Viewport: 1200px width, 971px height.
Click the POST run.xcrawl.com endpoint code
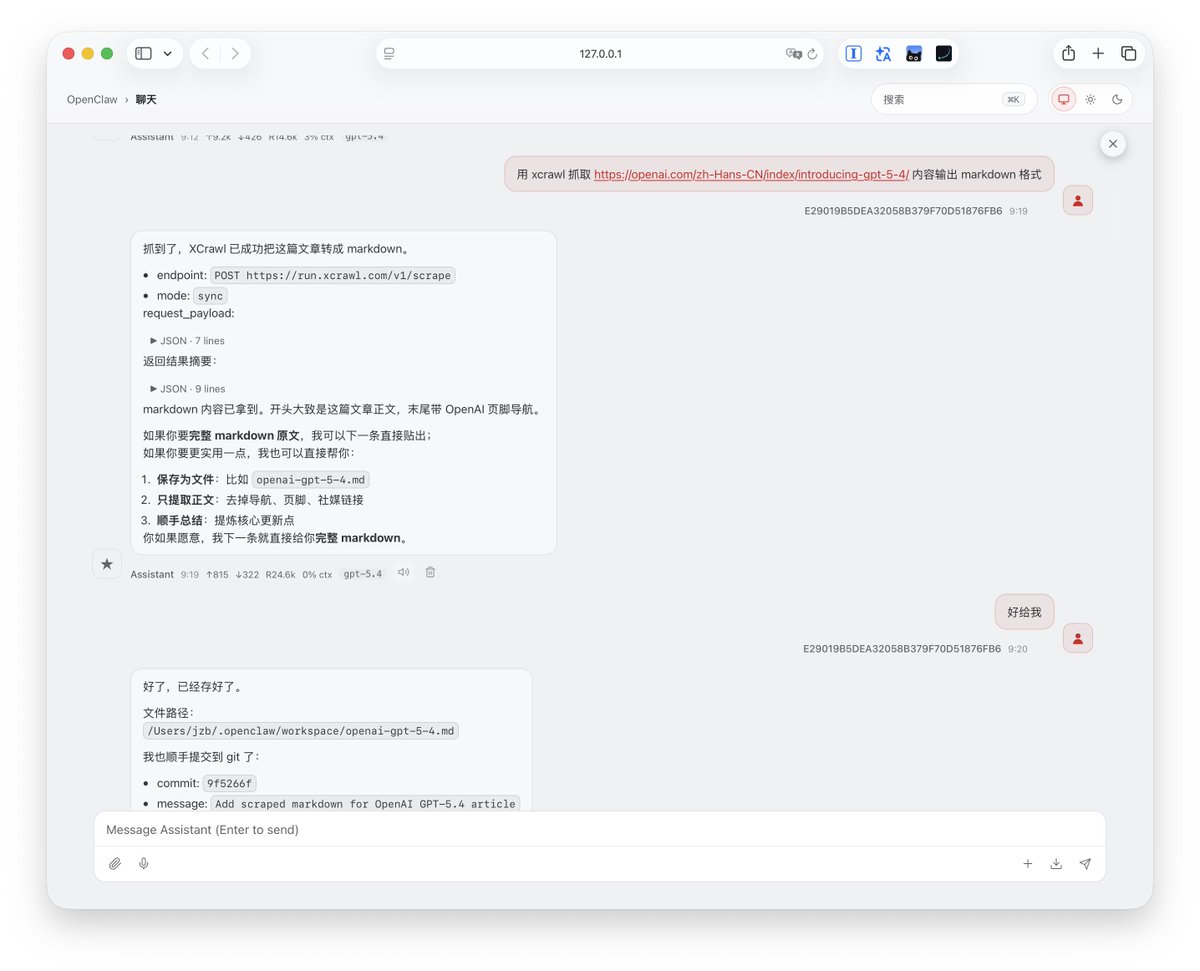333,275
